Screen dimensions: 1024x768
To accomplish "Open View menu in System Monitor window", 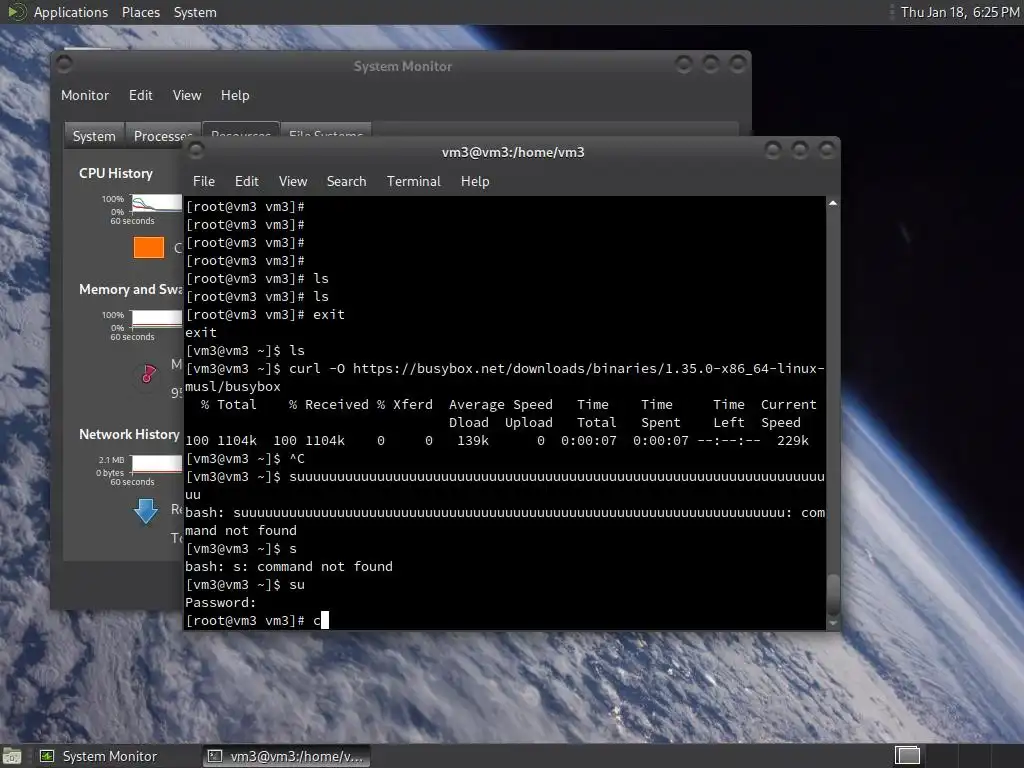I will pos(187,95).
